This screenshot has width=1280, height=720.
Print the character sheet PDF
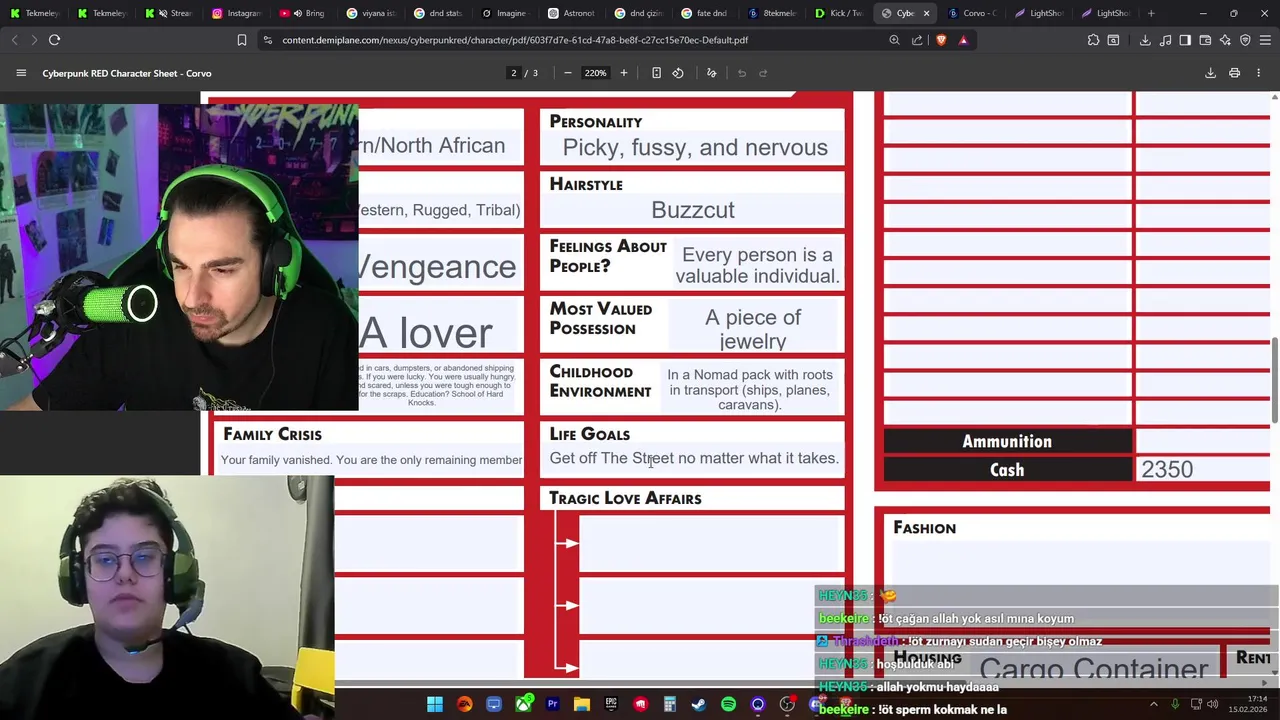(x=1235, y=73)
